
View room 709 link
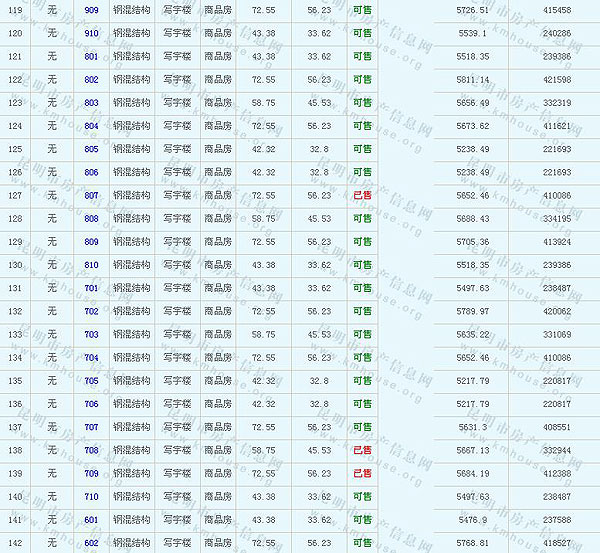pos(91,474)
